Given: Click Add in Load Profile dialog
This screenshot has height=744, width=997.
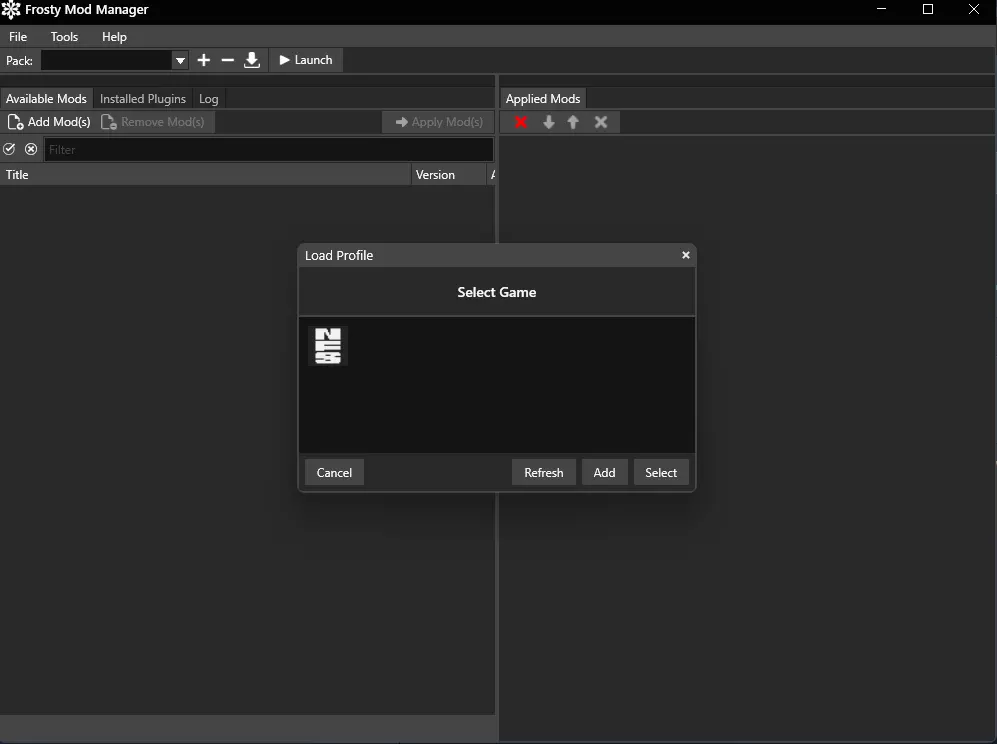Looking at the screenshot, I should click(604, 472).
